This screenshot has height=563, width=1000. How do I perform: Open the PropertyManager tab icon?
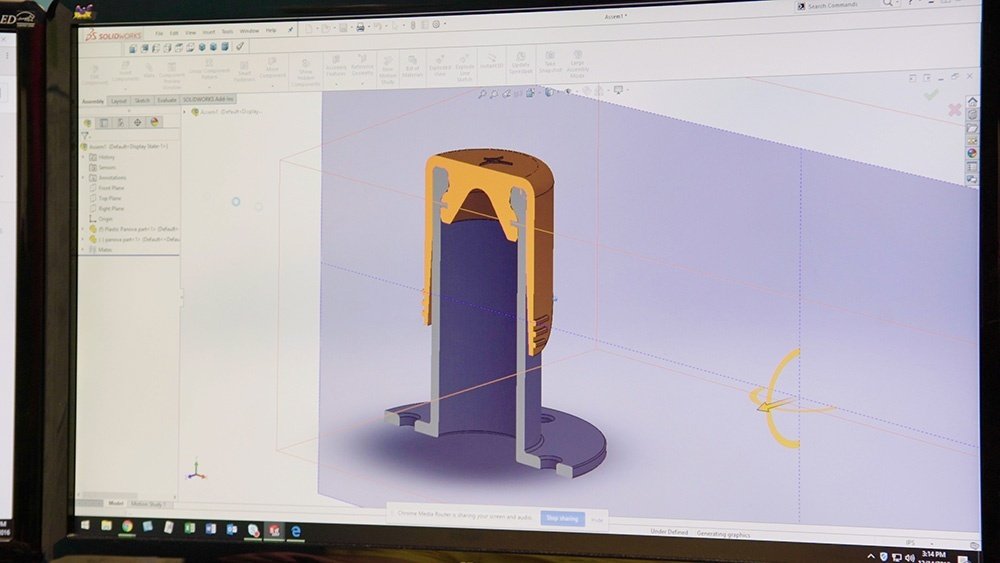(106, 122)
